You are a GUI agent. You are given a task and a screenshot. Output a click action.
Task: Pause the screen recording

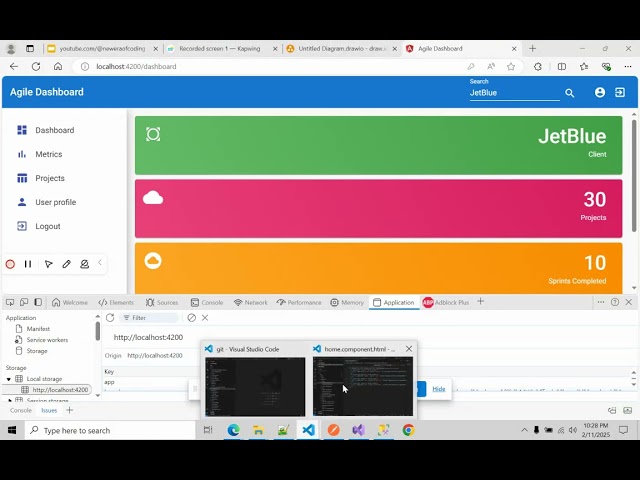28,264
